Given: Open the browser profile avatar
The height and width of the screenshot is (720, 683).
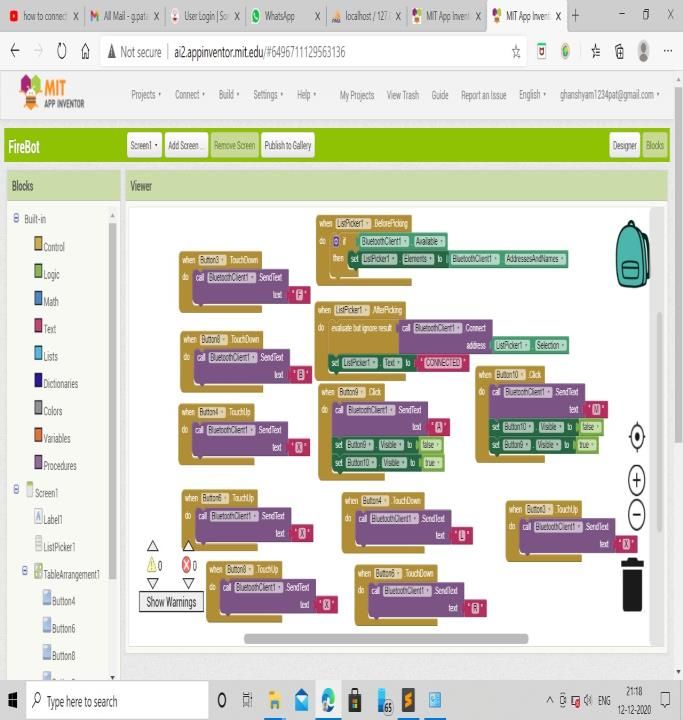Looking at the screenshot, I should click(643, 51).
